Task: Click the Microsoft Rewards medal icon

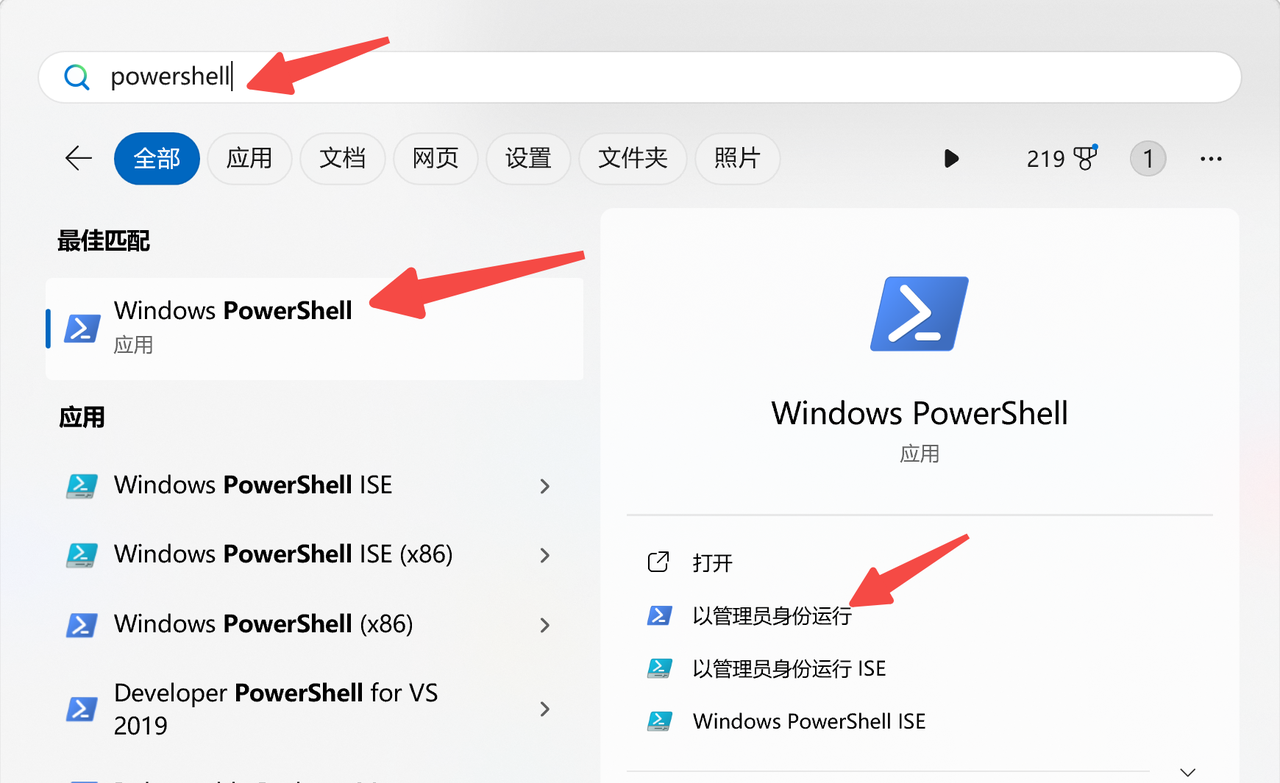Action: [x=1087, y=158]
